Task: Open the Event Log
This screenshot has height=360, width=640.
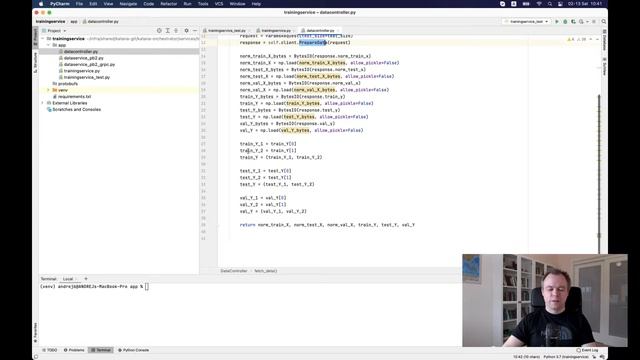Action: (587, 350)
